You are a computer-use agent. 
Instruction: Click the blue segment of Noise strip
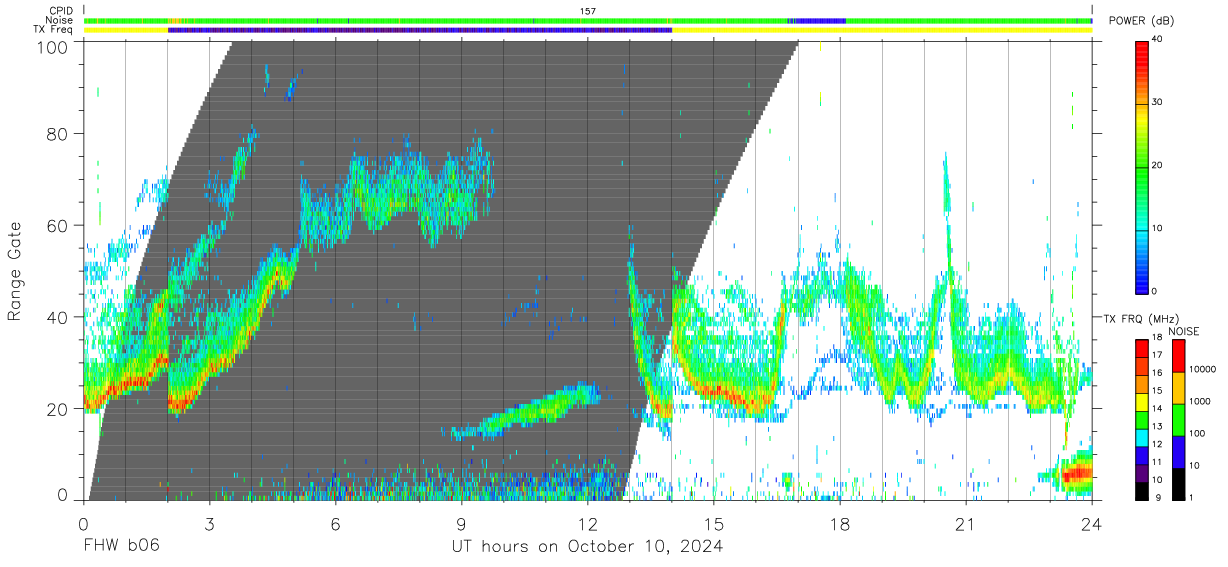point(816,20)
